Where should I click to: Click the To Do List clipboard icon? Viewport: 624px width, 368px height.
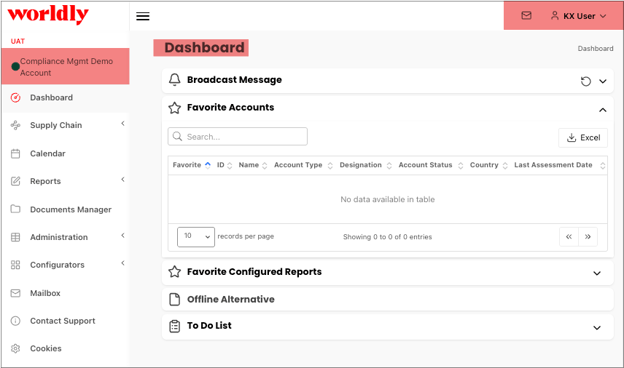point(174,326)
